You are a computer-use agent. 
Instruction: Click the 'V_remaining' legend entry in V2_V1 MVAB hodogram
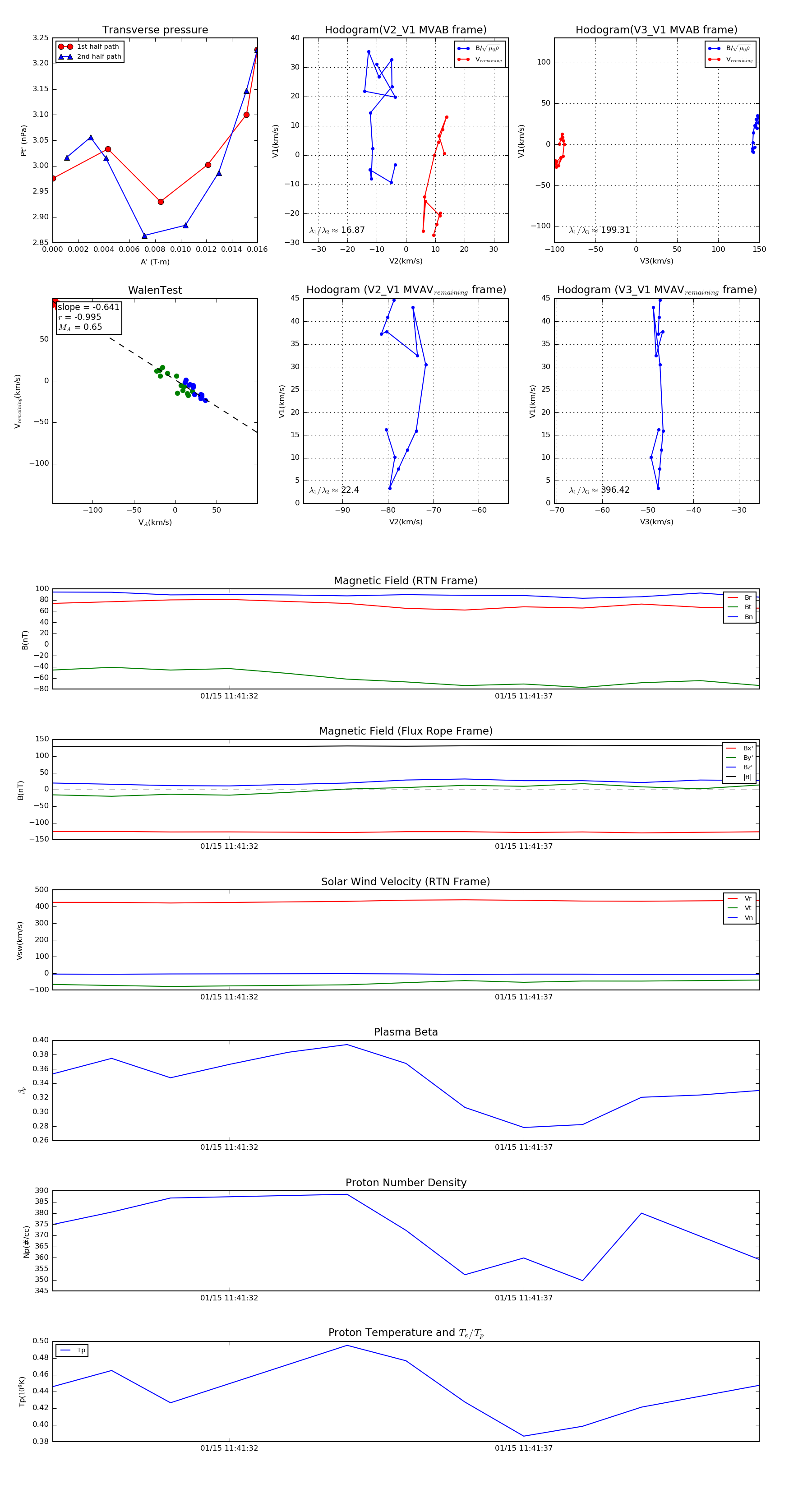480,60
